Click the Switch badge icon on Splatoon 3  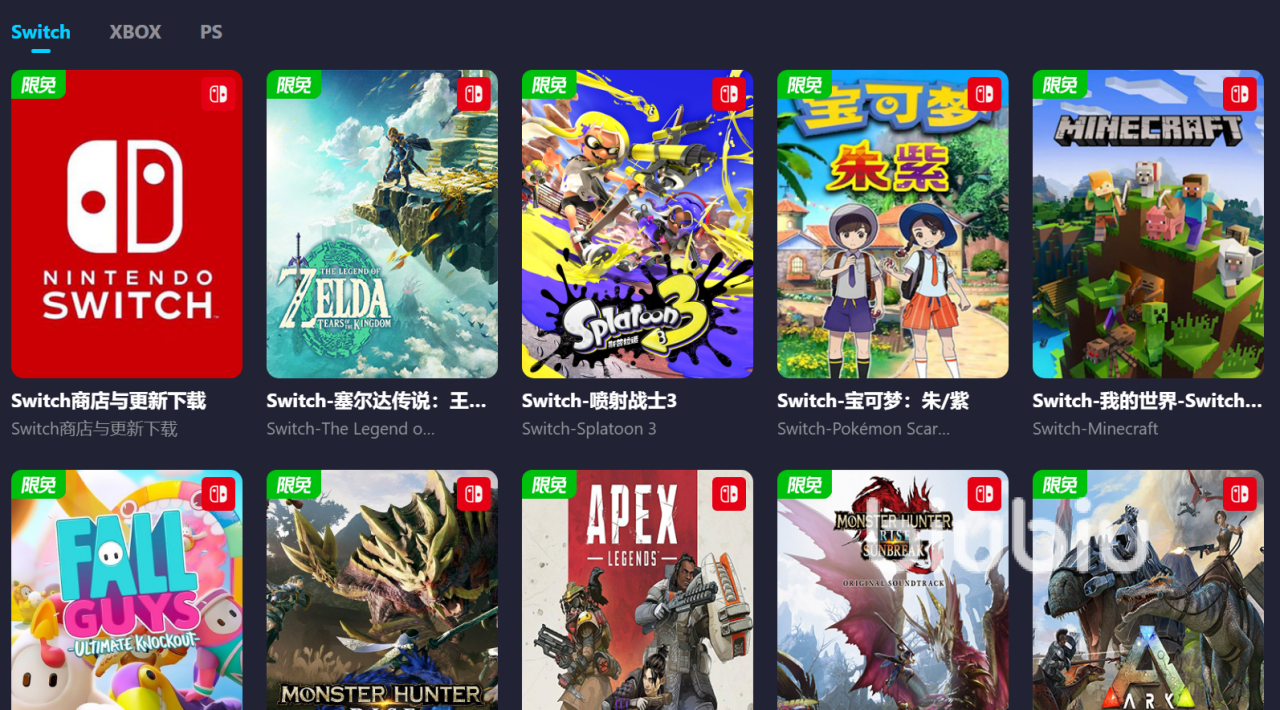click(729, 94)
